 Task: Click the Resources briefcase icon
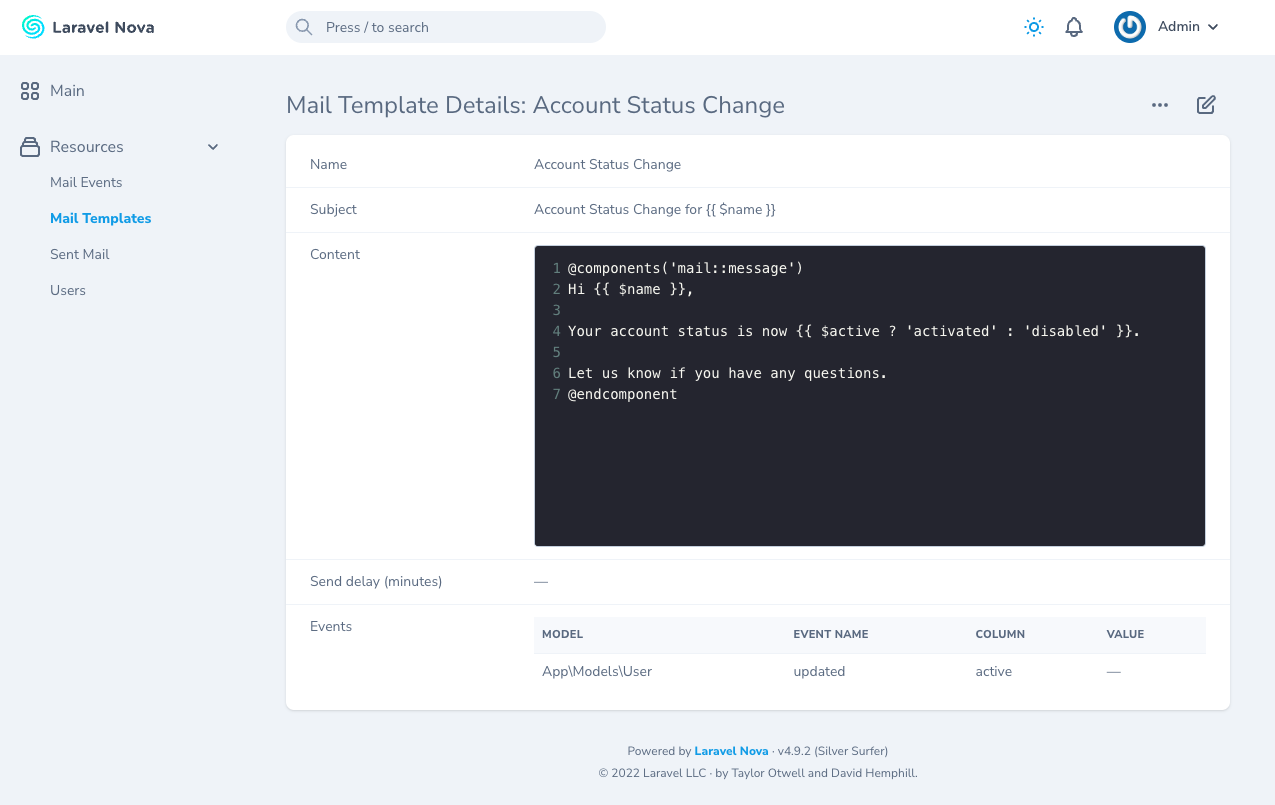30,147
